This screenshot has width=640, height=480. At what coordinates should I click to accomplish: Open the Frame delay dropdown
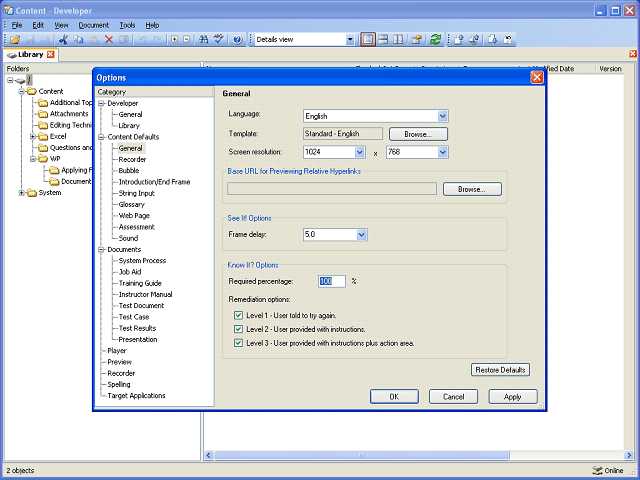coord(361,235)
